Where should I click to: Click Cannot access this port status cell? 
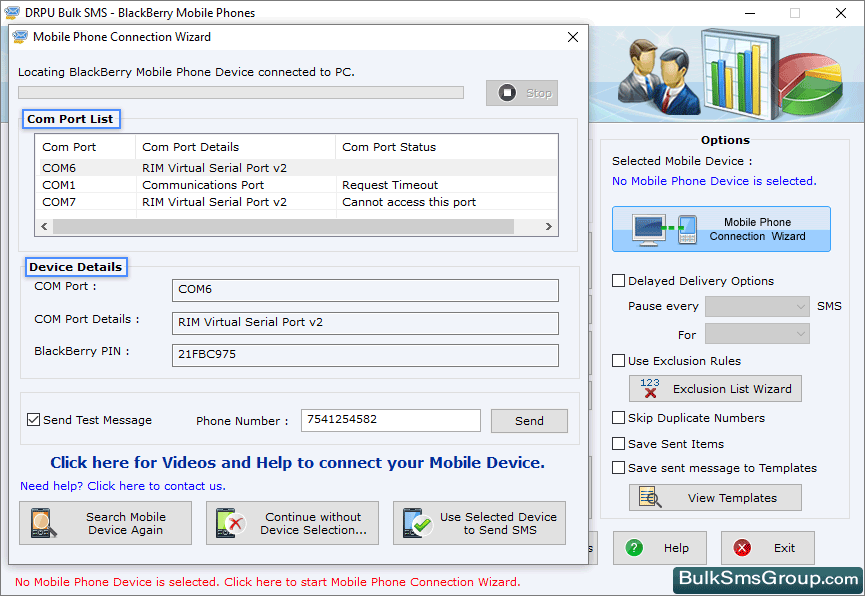409,202
